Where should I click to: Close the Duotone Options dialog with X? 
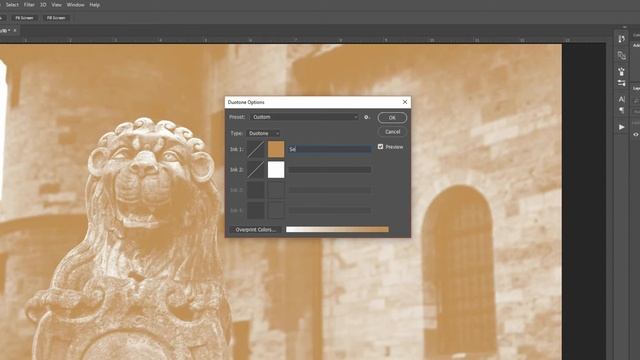(405, 102)
